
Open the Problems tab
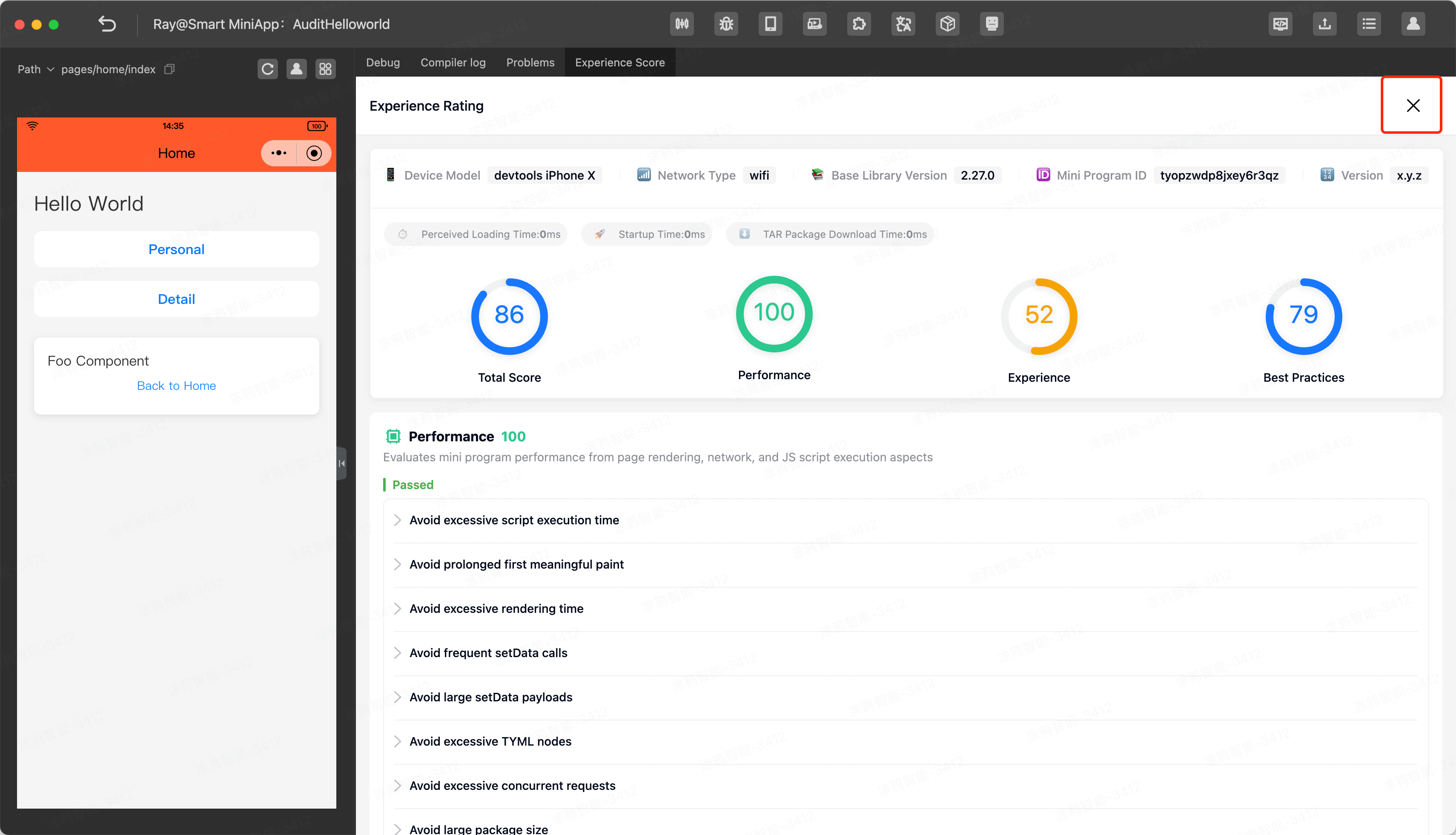pyautogui.click(x=530, y=63)
